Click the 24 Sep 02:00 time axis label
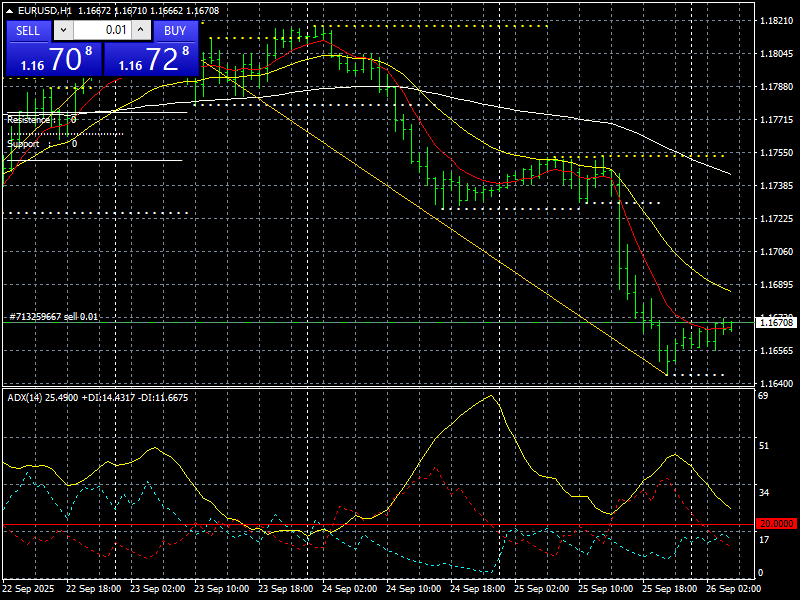The image size is (800, 600). point(349,589)
